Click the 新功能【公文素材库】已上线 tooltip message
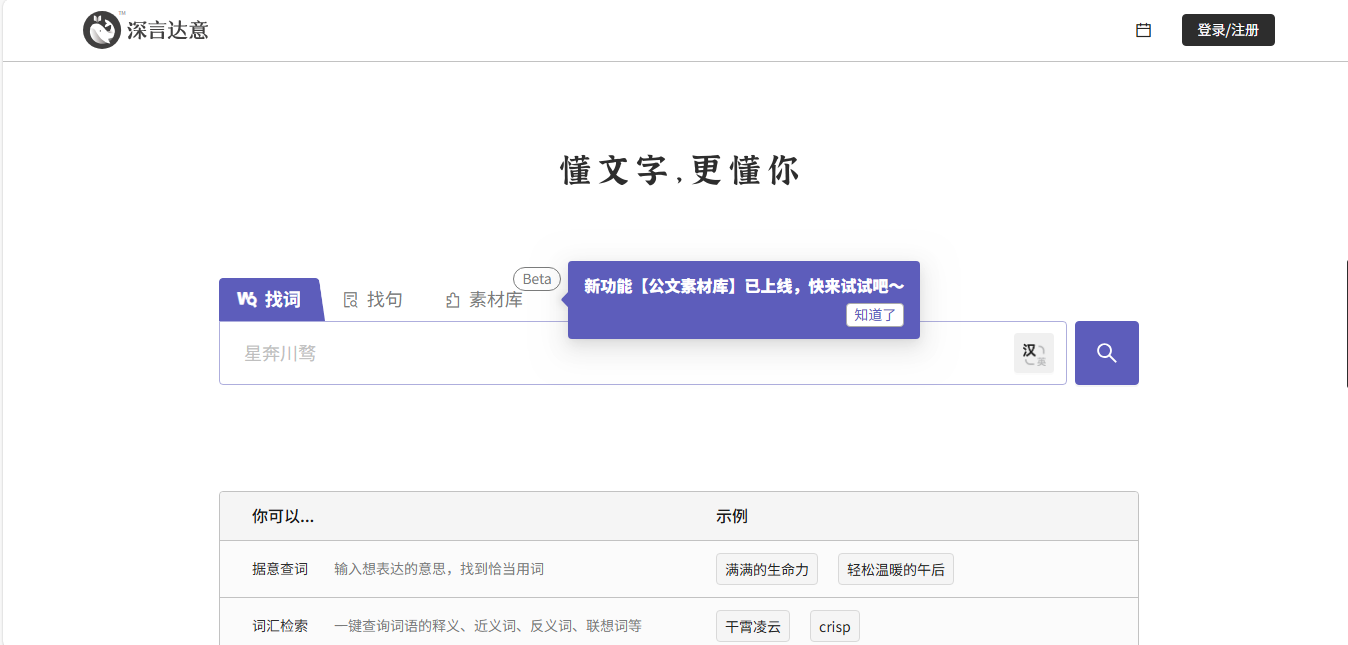 pos(744,286)
